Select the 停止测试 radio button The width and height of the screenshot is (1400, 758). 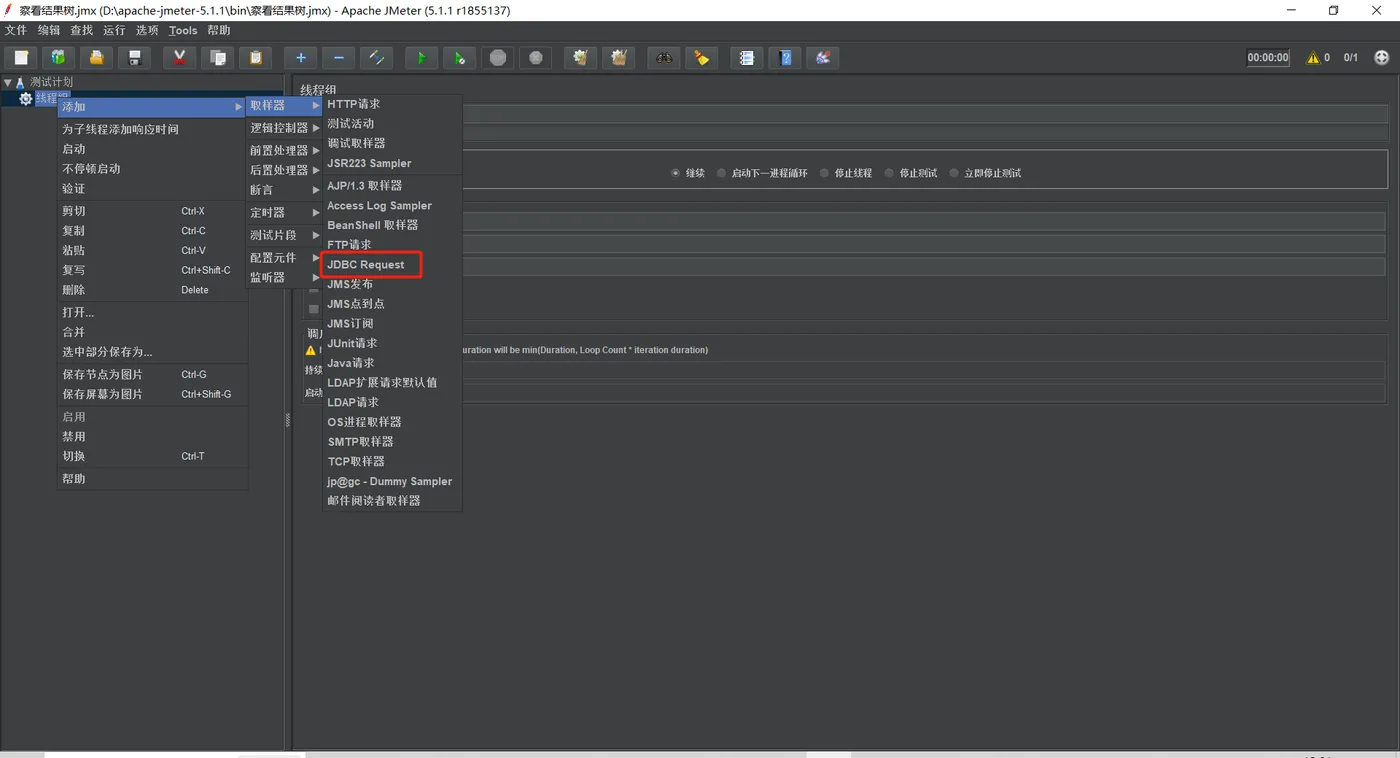pyautogui.click(x=889, y=173)
